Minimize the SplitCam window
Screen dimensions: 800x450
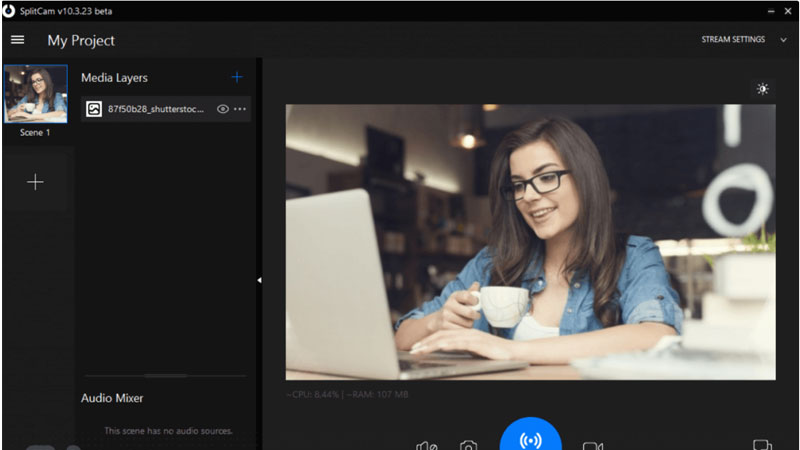[771, 11]
